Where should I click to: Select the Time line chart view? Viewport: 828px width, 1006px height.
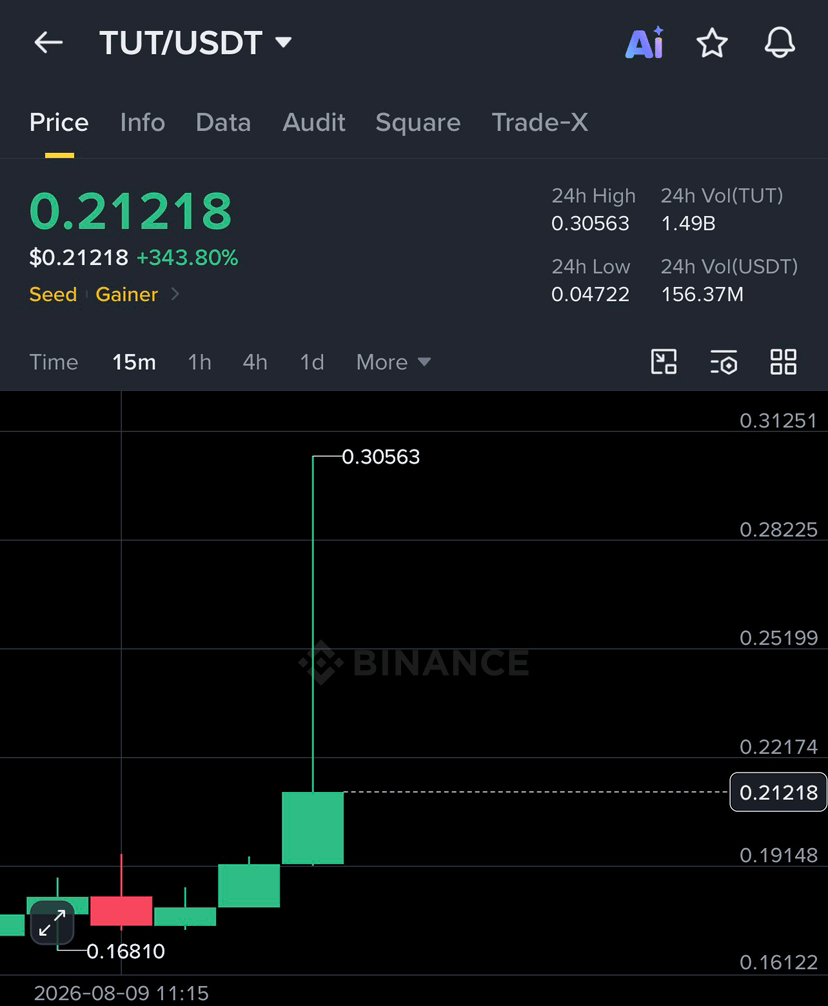tap(54, 362)
